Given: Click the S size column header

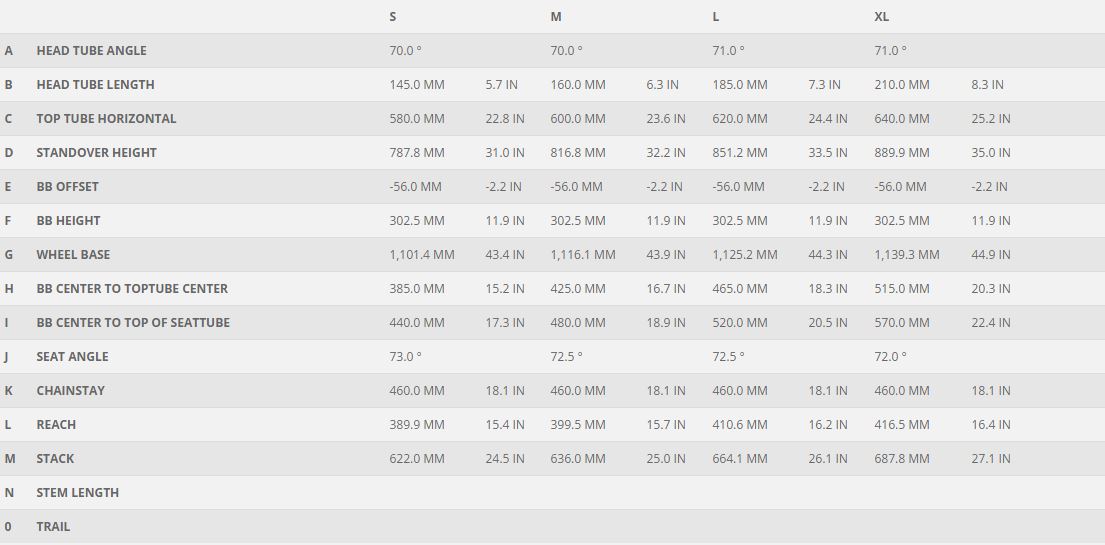Looking at the screenshot, I should [393, 16].
